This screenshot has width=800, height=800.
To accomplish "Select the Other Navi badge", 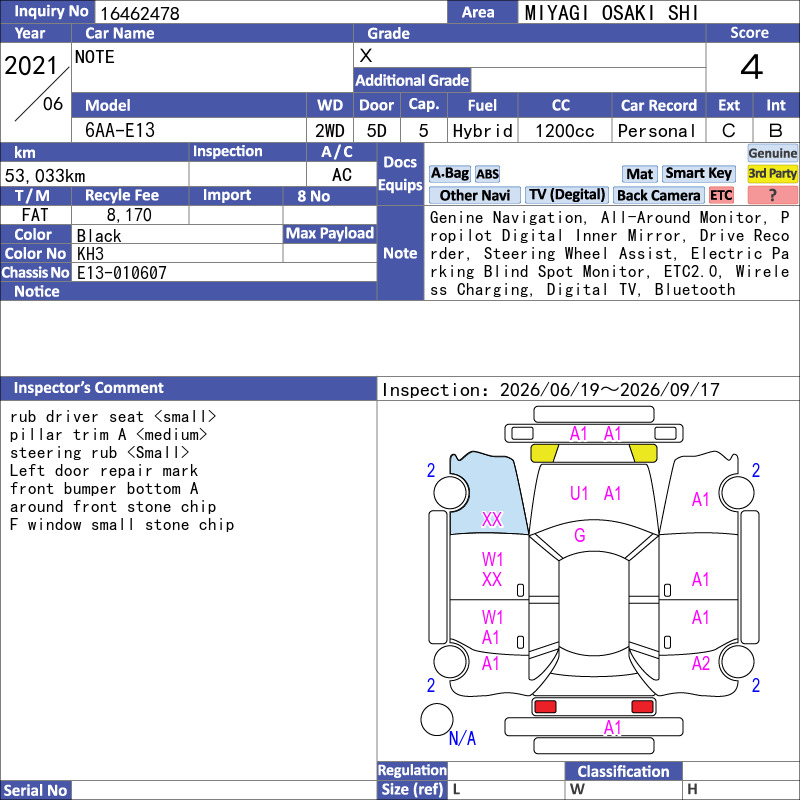I will point(474,195).
